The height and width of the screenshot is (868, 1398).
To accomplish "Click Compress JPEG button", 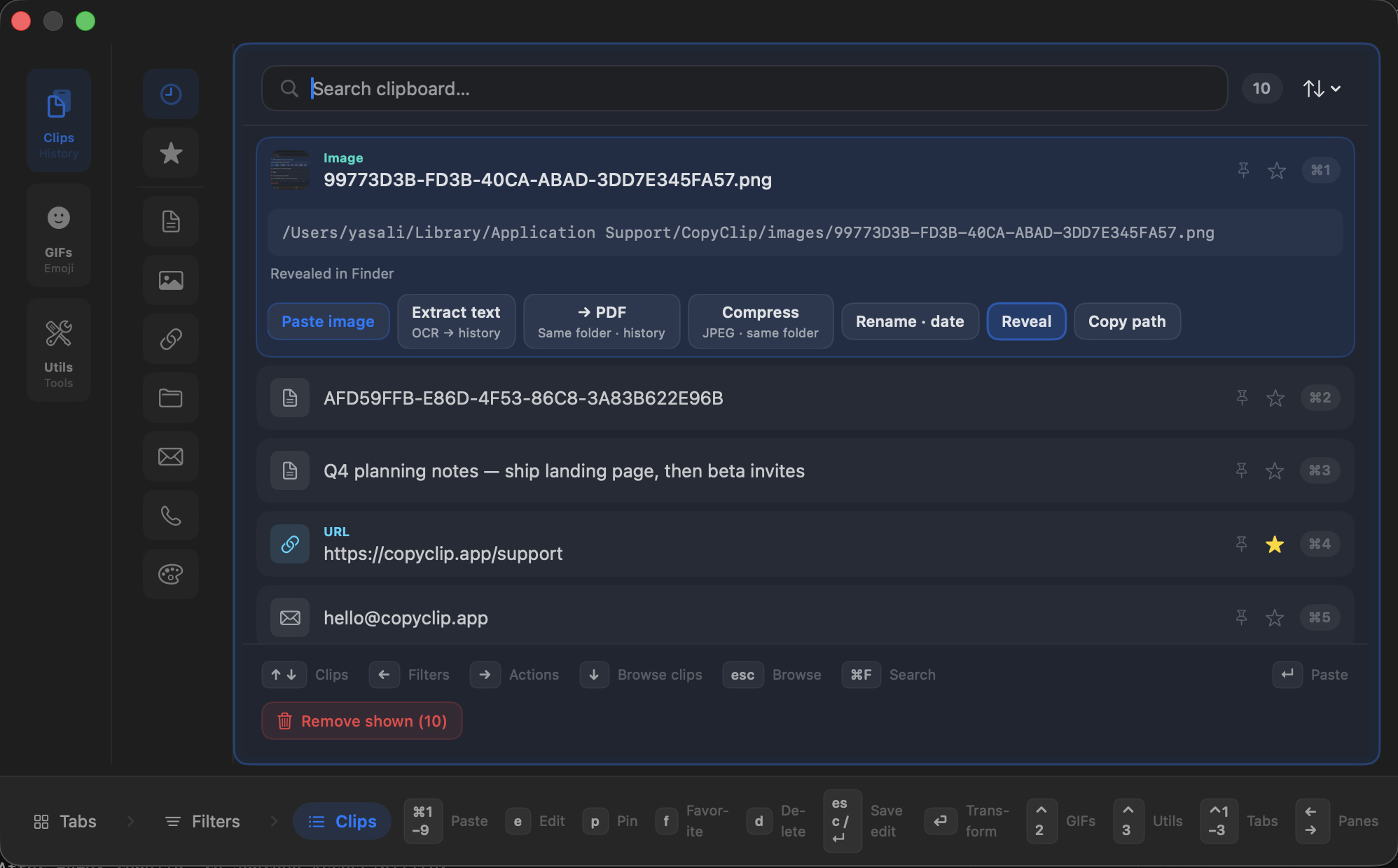I will coord(761,321).
